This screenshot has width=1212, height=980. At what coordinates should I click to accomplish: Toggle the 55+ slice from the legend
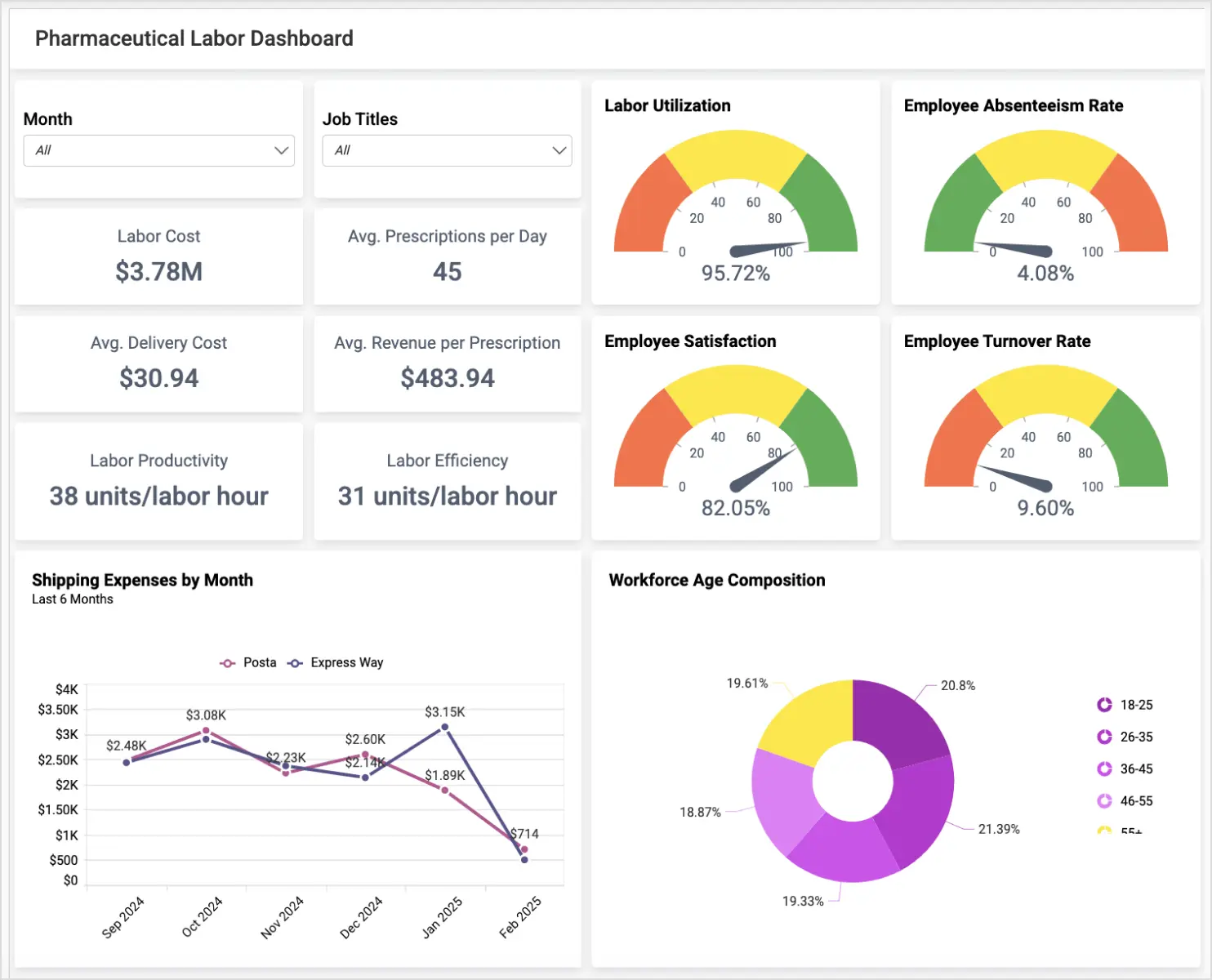click(1104, 830)
